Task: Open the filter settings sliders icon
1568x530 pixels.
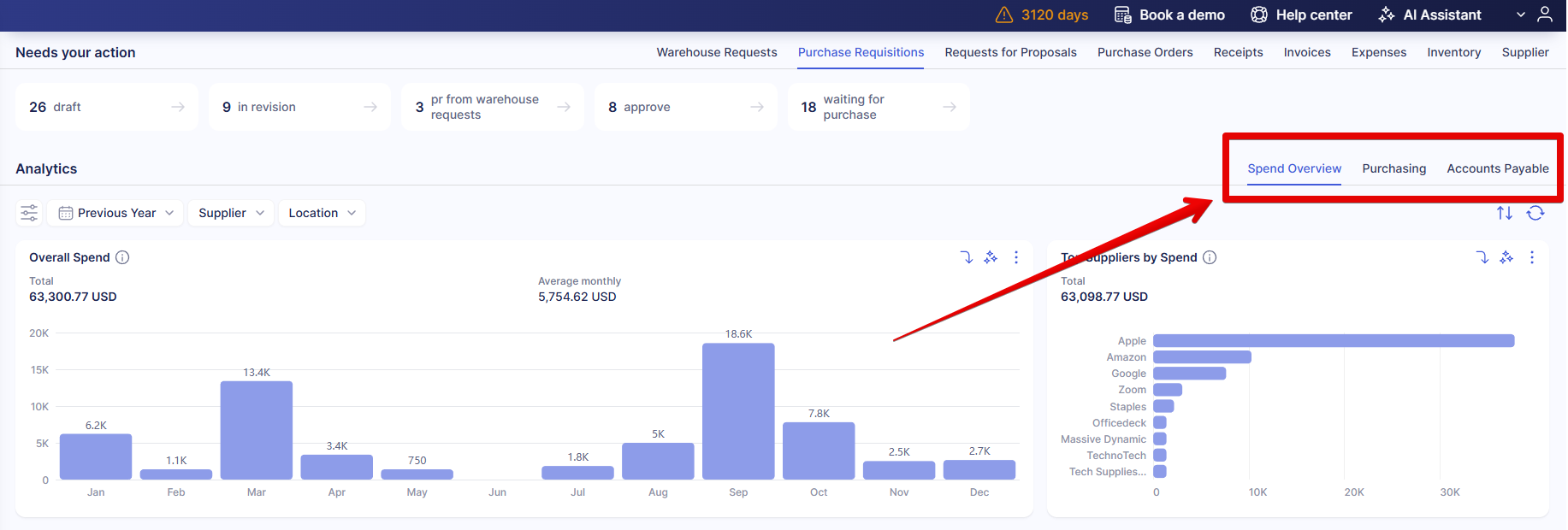Action: (29, 213)
